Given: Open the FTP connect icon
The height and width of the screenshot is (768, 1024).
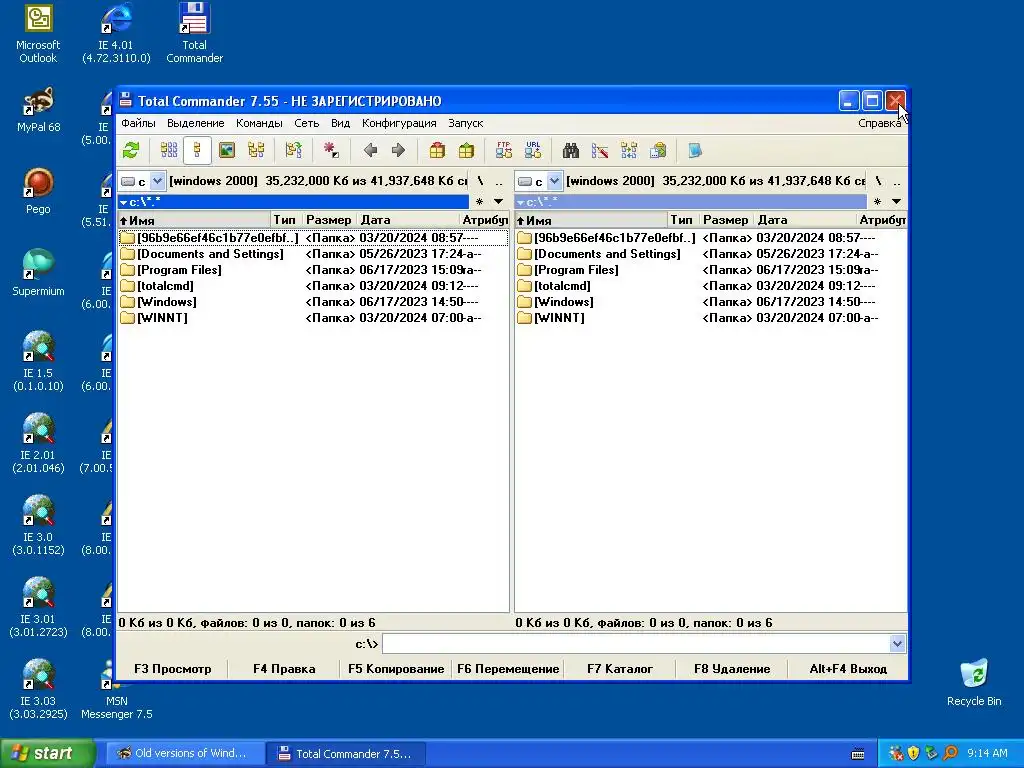Looking at the screenshot, I should click(x=504, y=151).
